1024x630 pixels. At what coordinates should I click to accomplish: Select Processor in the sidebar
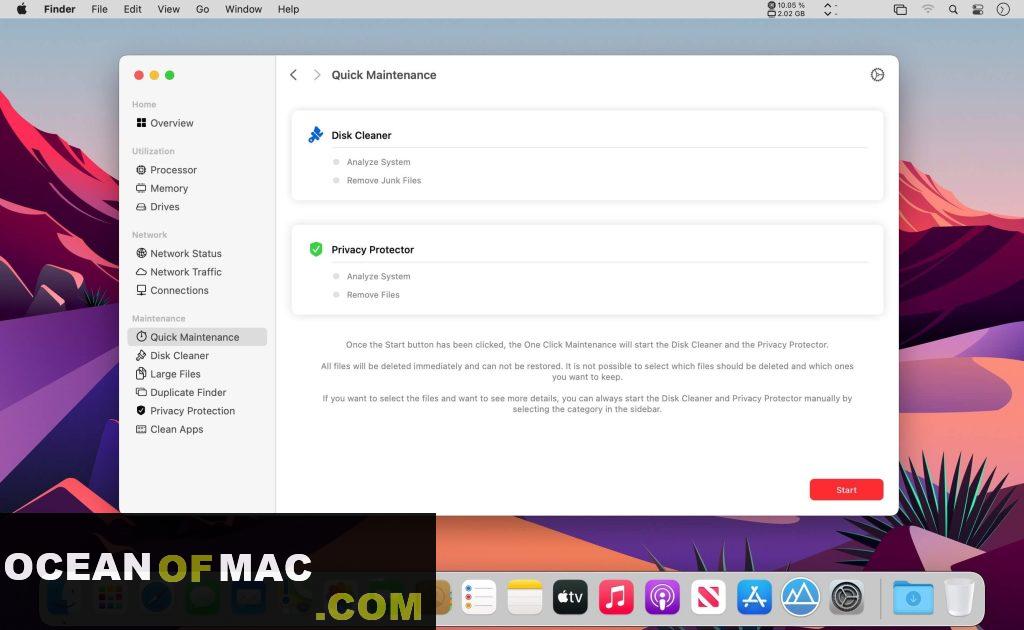[166, 170]
